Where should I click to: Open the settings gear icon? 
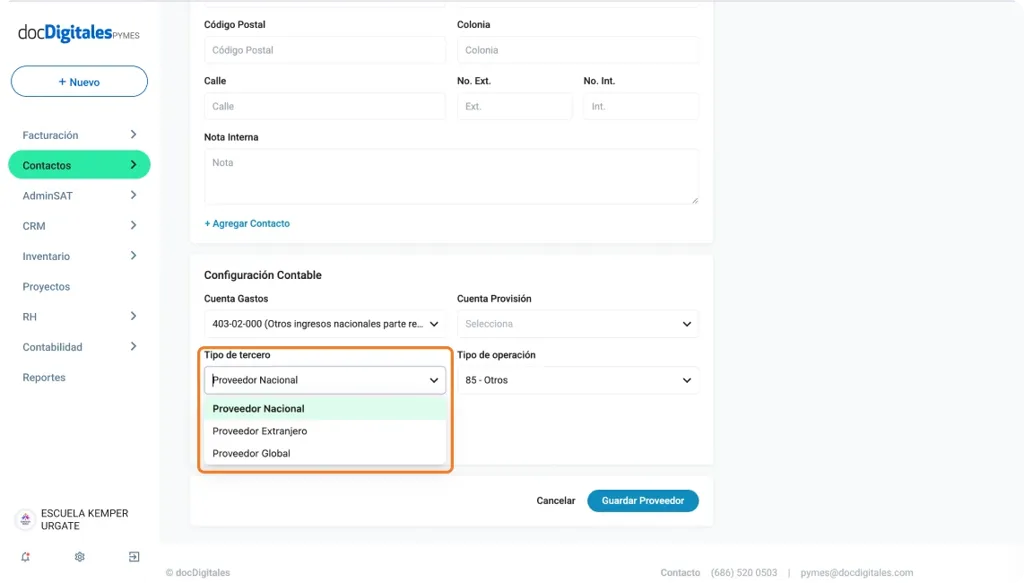(x=80, y=557)
